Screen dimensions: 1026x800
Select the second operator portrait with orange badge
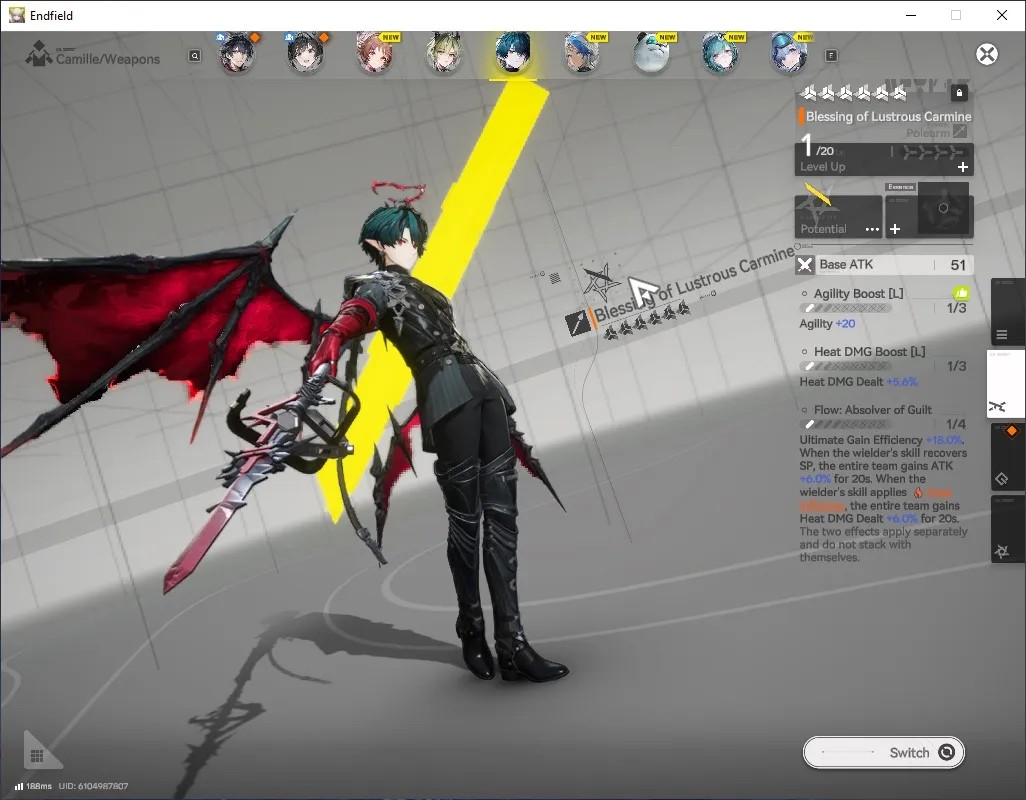tap(305, 53)
